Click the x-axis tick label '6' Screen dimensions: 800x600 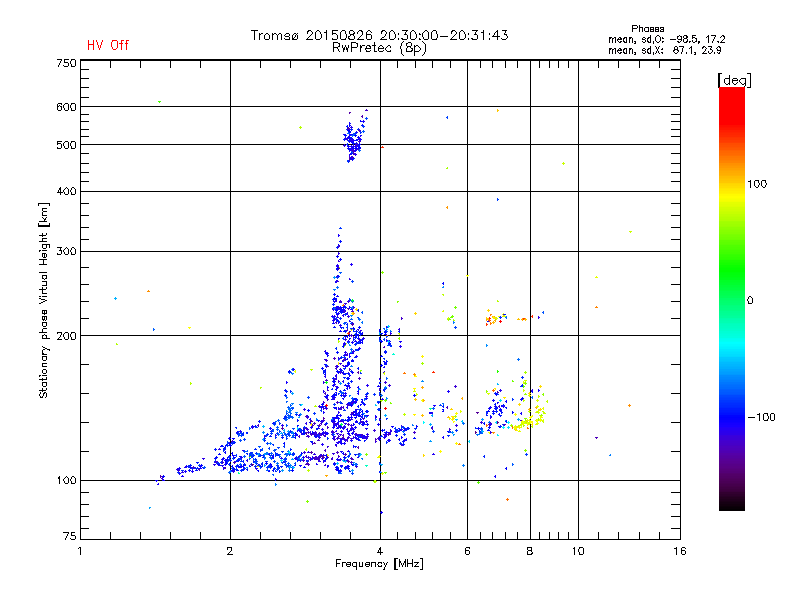tap(467, 551)
